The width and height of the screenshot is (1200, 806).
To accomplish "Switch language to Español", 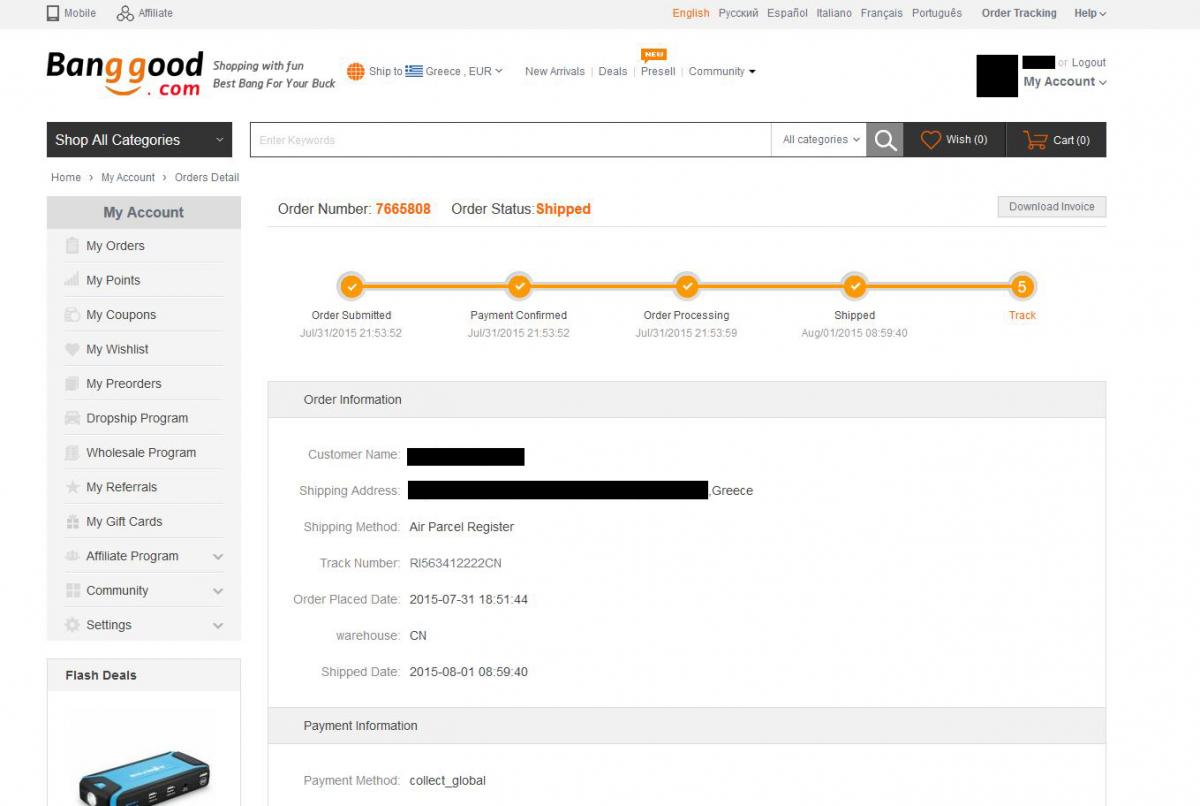I will (x=787, y=13).
